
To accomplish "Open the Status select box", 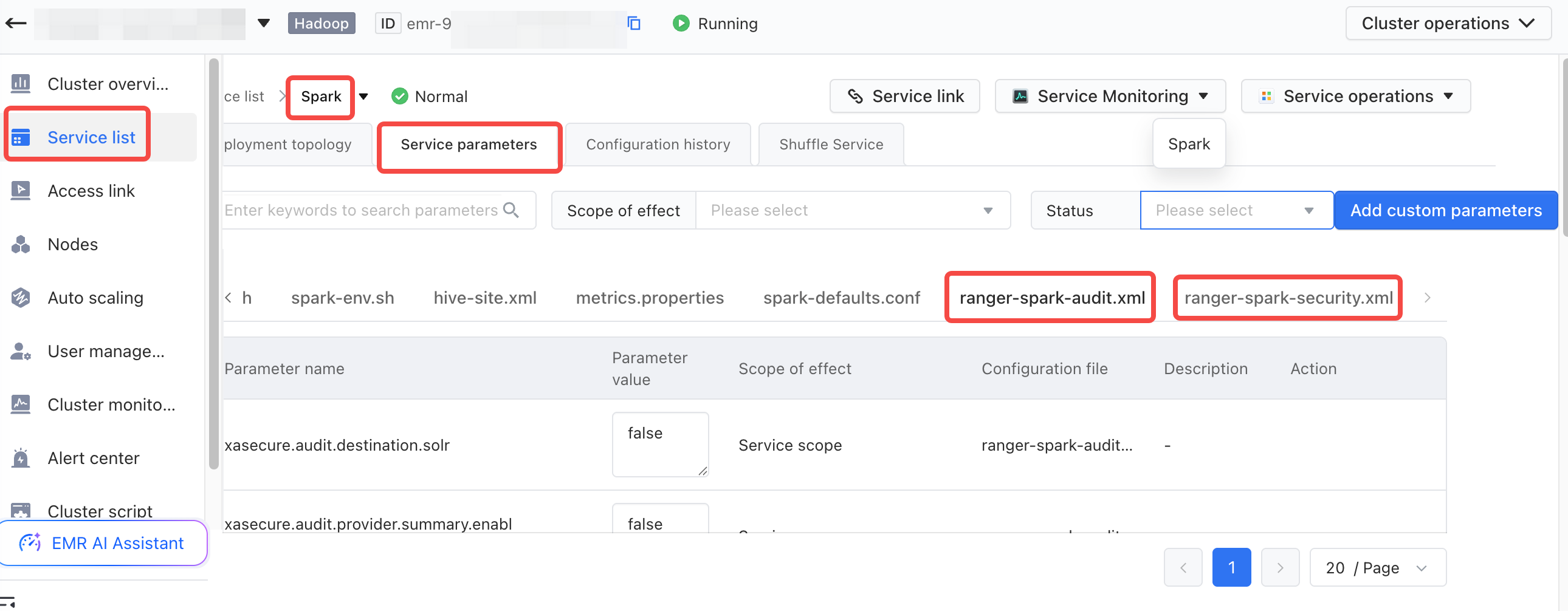I will coord(1236,210).
